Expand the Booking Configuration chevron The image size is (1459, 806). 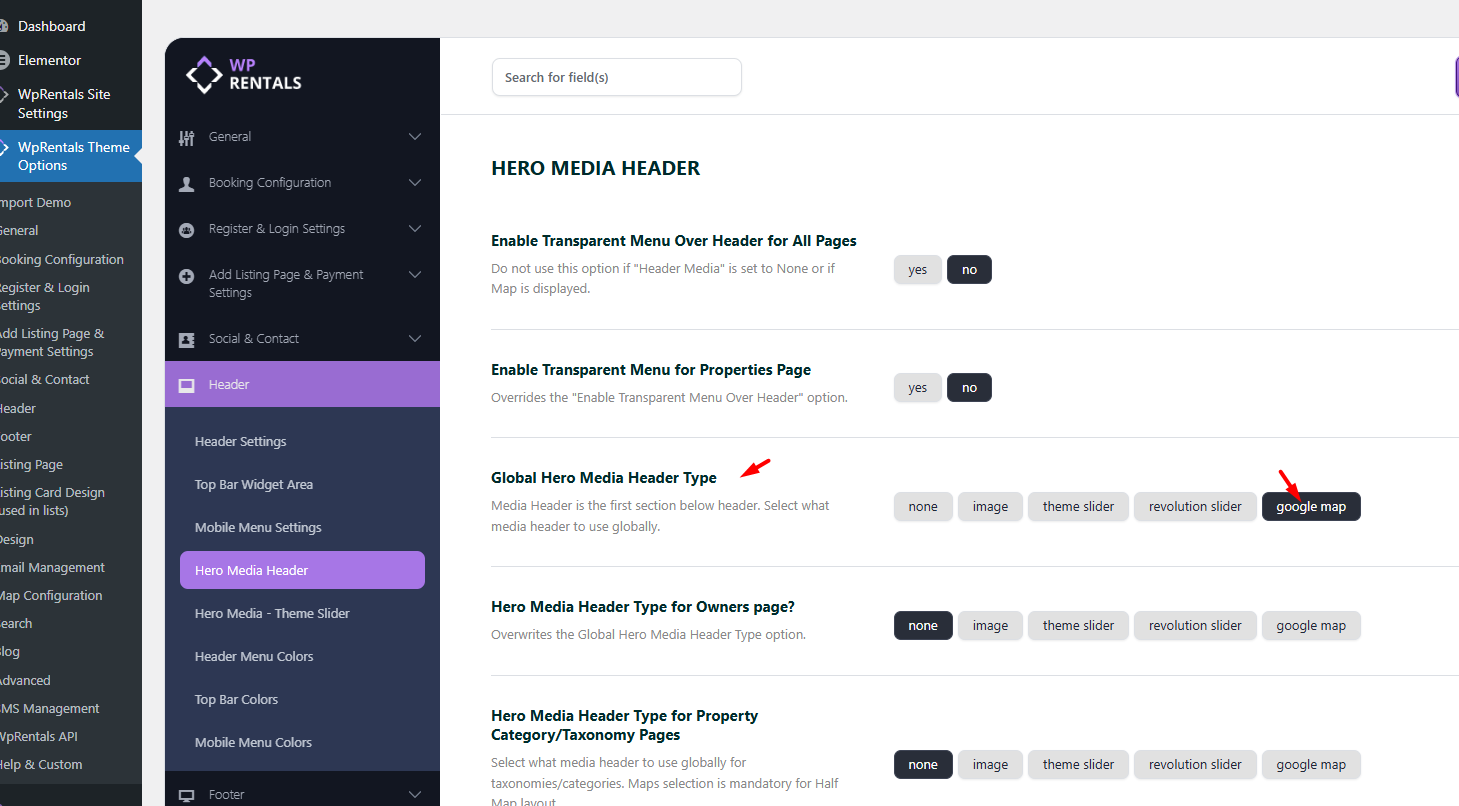coord(415,183)
